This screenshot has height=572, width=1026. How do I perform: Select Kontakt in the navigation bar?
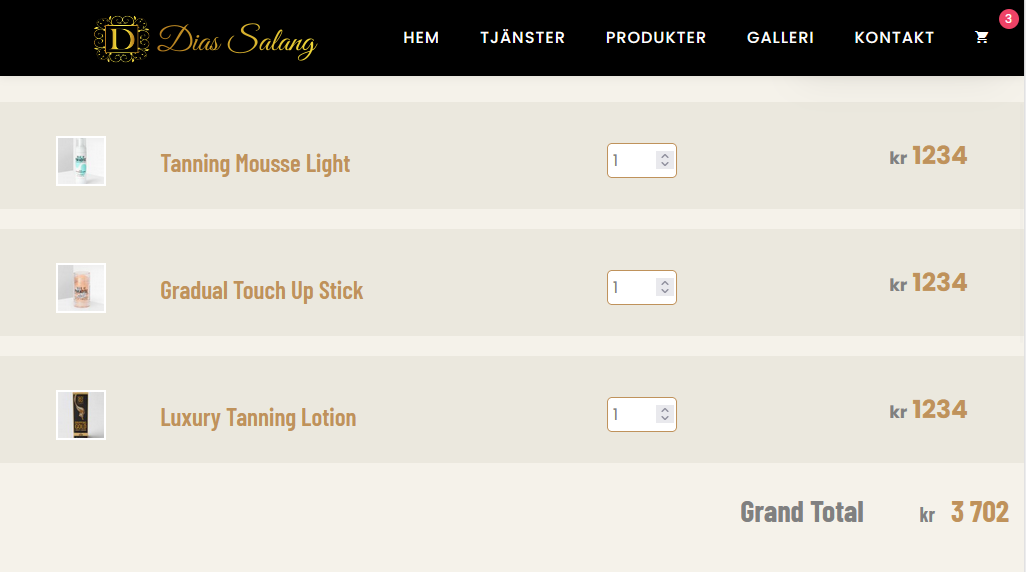(x=894, y=38)
